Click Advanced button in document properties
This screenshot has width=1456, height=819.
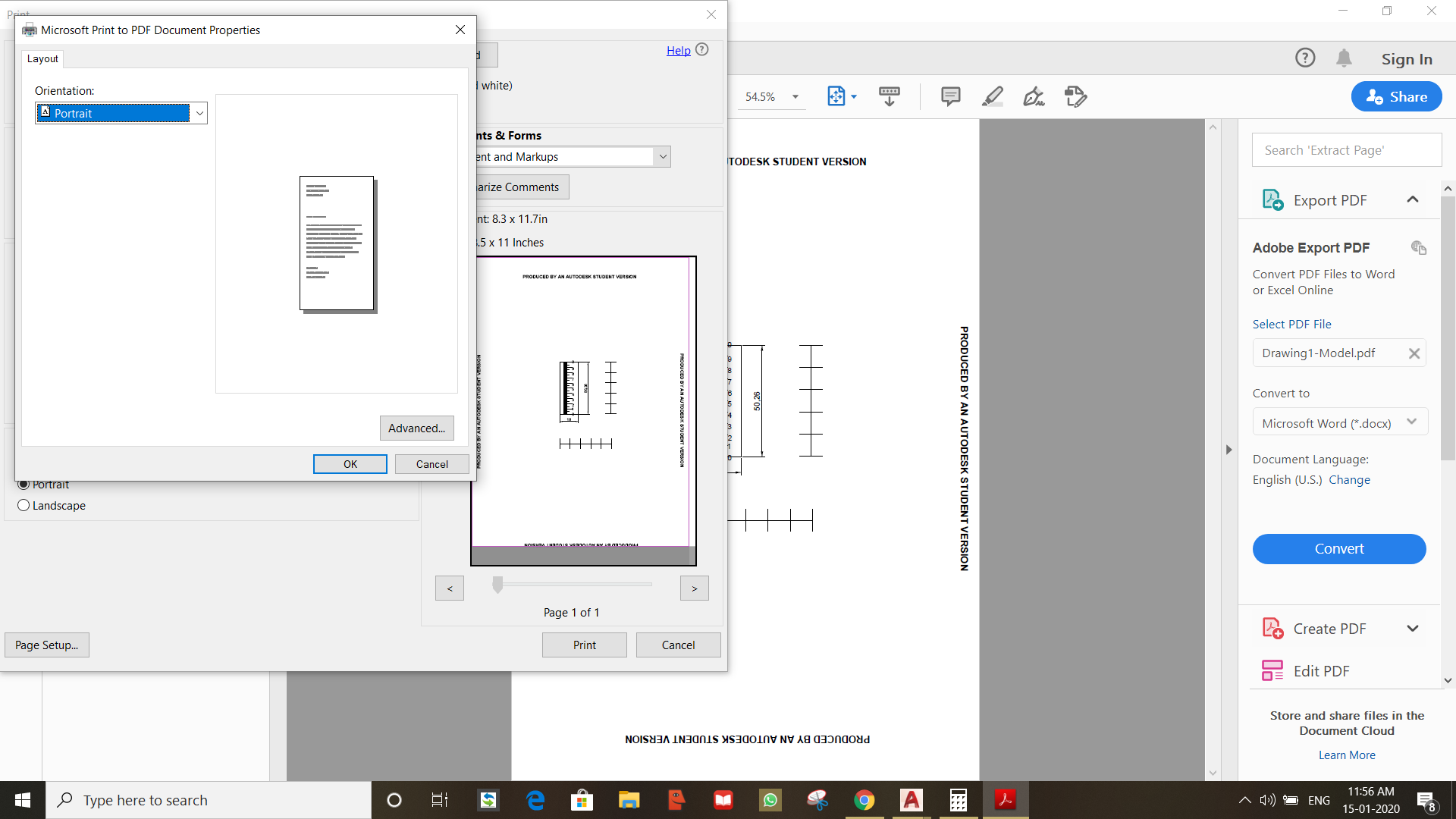[417, 427]
